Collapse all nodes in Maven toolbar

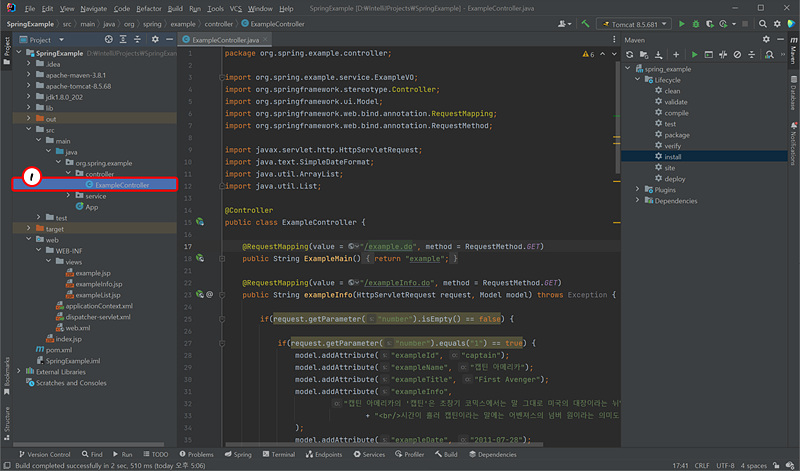click(x=752, y=55)
